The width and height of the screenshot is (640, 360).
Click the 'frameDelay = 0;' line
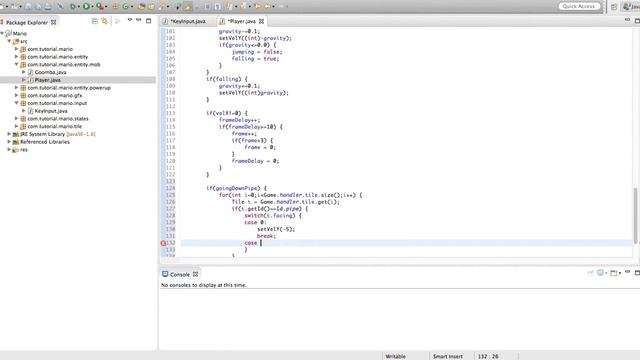[x=255, y=161]
